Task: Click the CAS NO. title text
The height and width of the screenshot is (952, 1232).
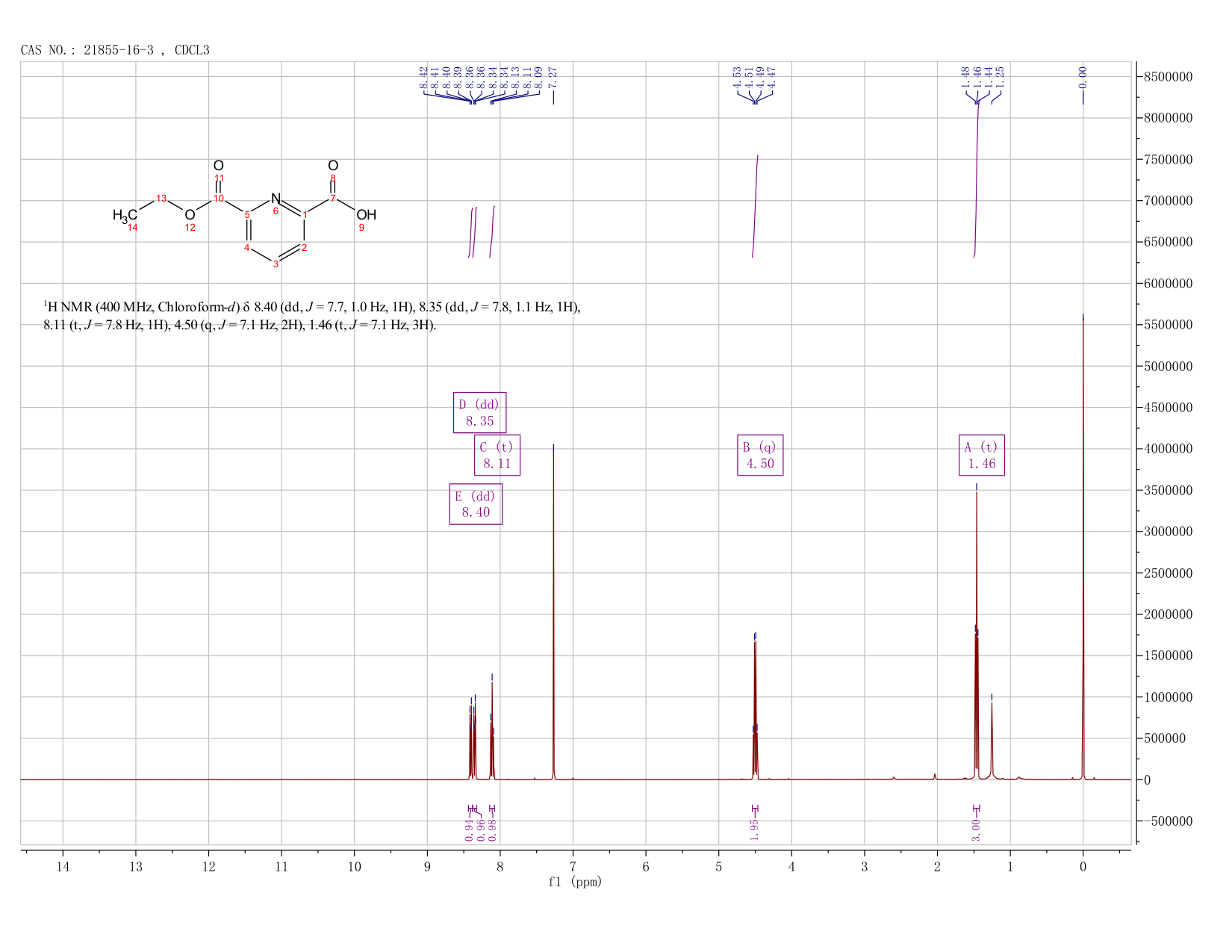Action: (x=115, y=50)
